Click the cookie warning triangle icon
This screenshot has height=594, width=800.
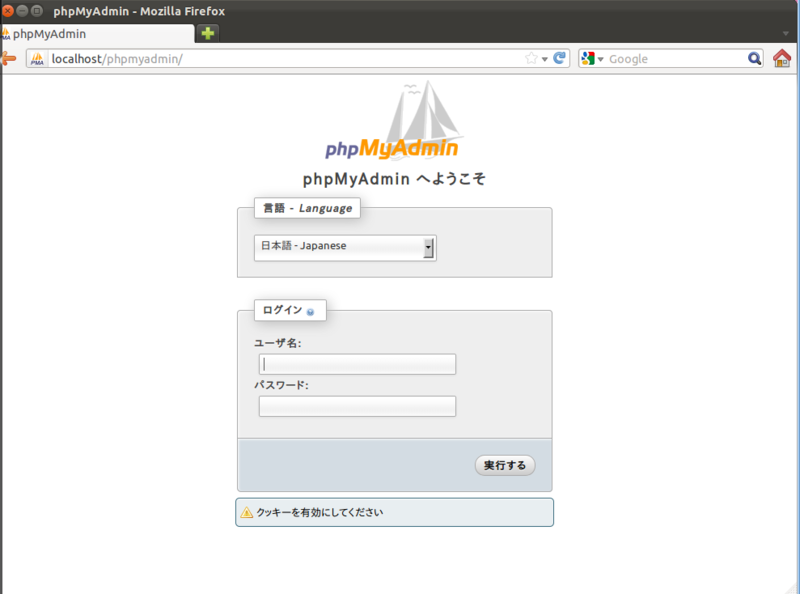tap(246, 512)
